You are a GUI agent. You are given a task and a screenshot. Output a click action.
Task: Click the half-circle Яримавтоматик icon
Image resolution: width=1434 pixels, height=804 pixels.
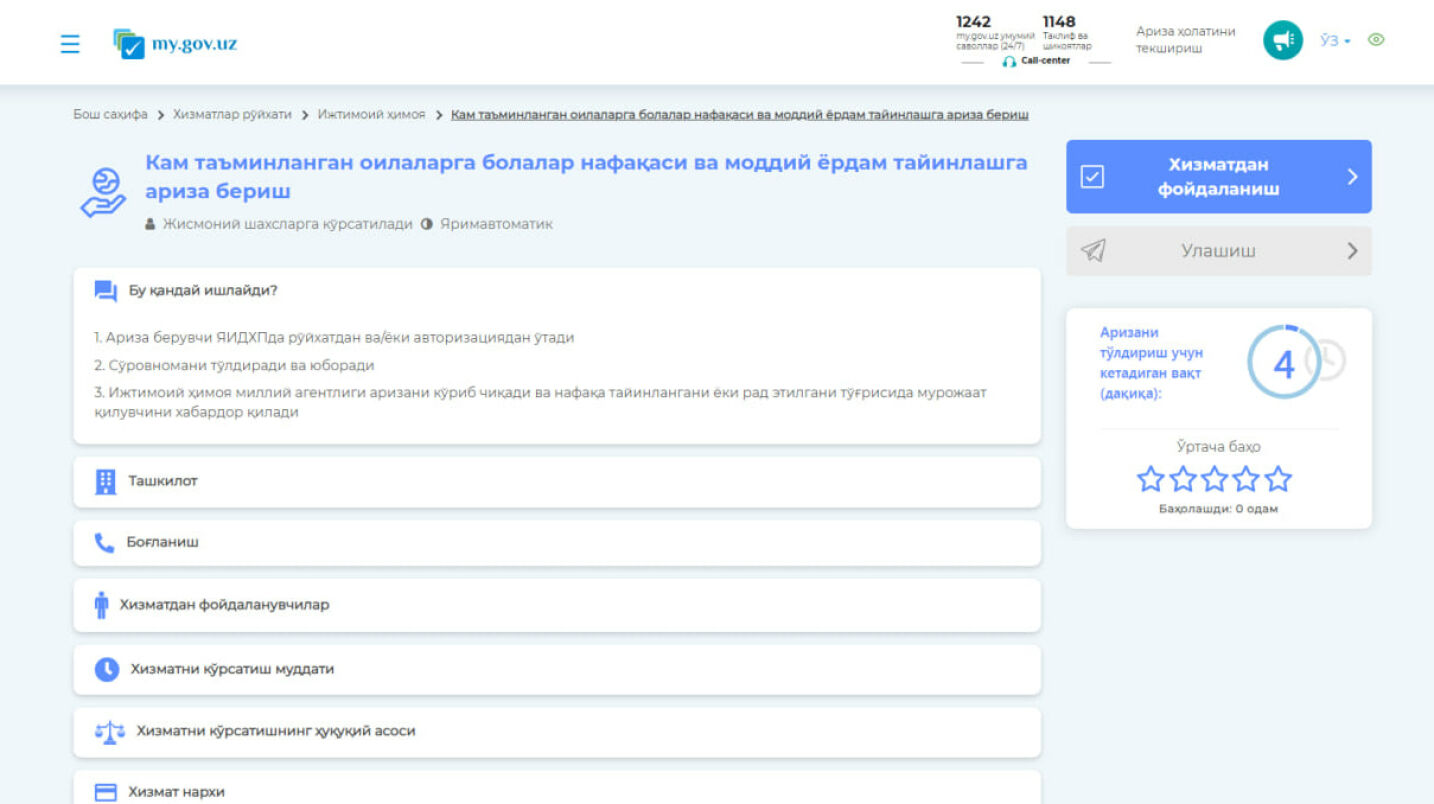pos(427,224)
